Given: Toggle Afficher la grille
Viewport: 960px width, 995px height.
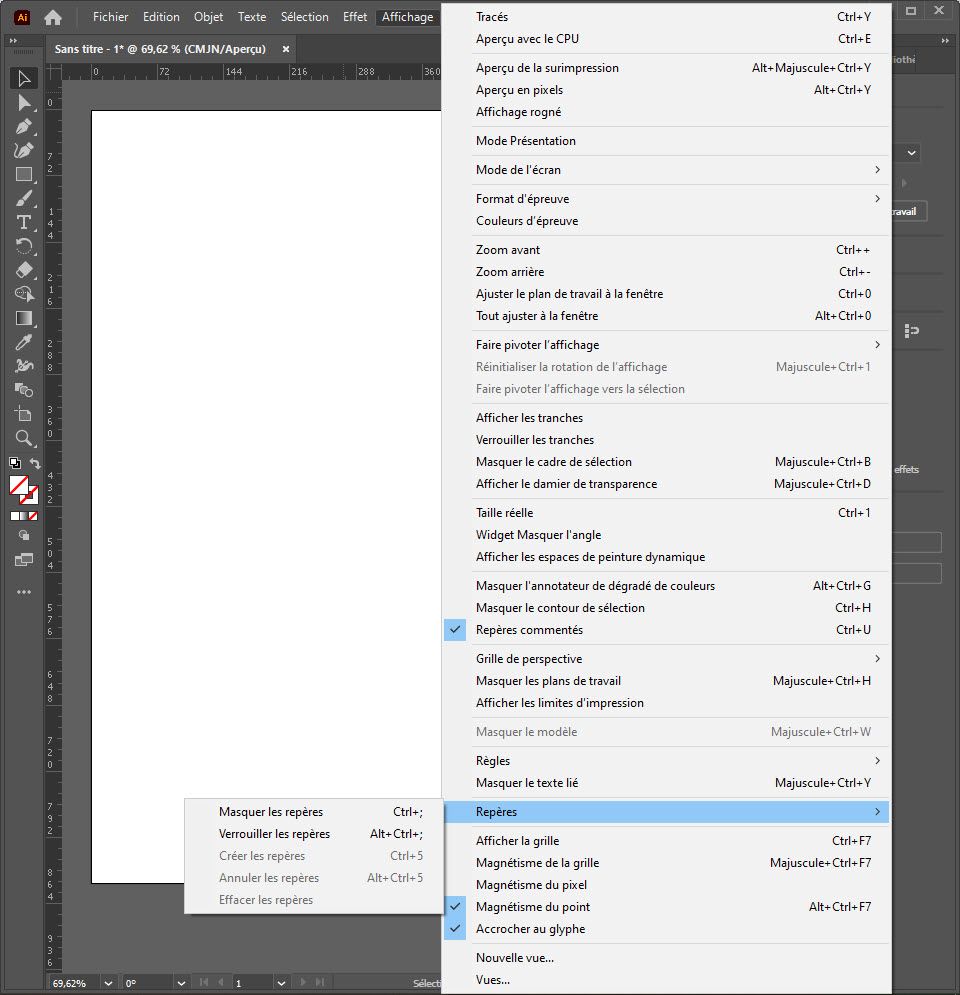Looking at the screenshot, I should (x=666, y=841).
